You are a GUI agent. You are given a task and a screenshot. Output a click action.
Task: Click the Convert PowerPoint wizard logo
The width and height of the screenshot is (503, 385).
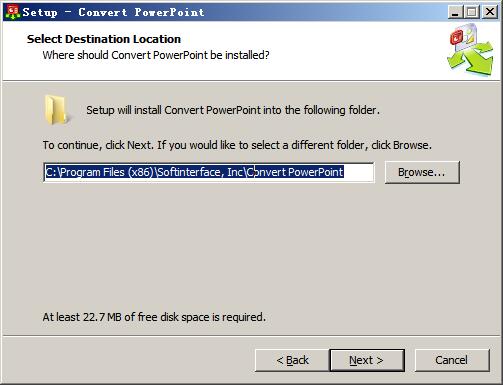pos(470,50)
